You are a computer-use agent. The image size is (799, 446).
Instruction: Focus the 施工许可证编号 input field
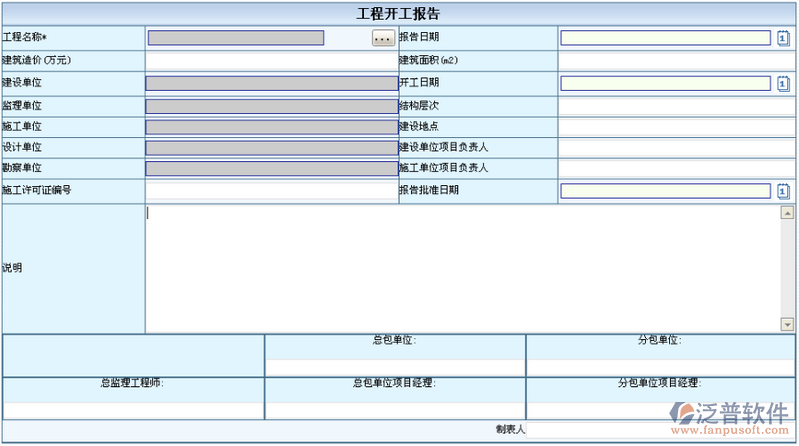(x=272, y=191)
